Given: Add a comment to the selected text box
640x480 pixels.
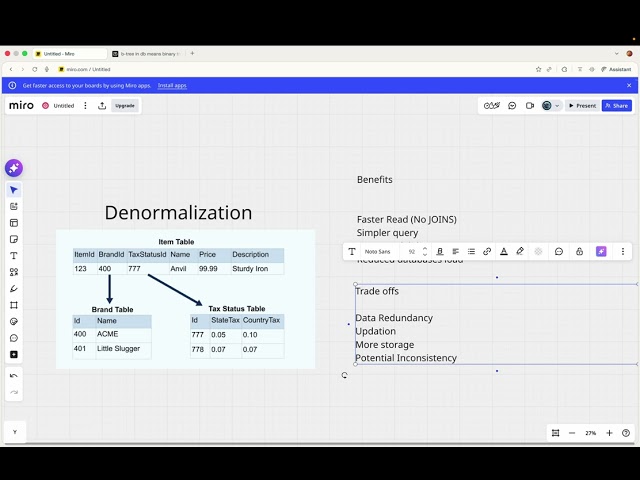Looking at the screenshot, I should tap(559, 251).
